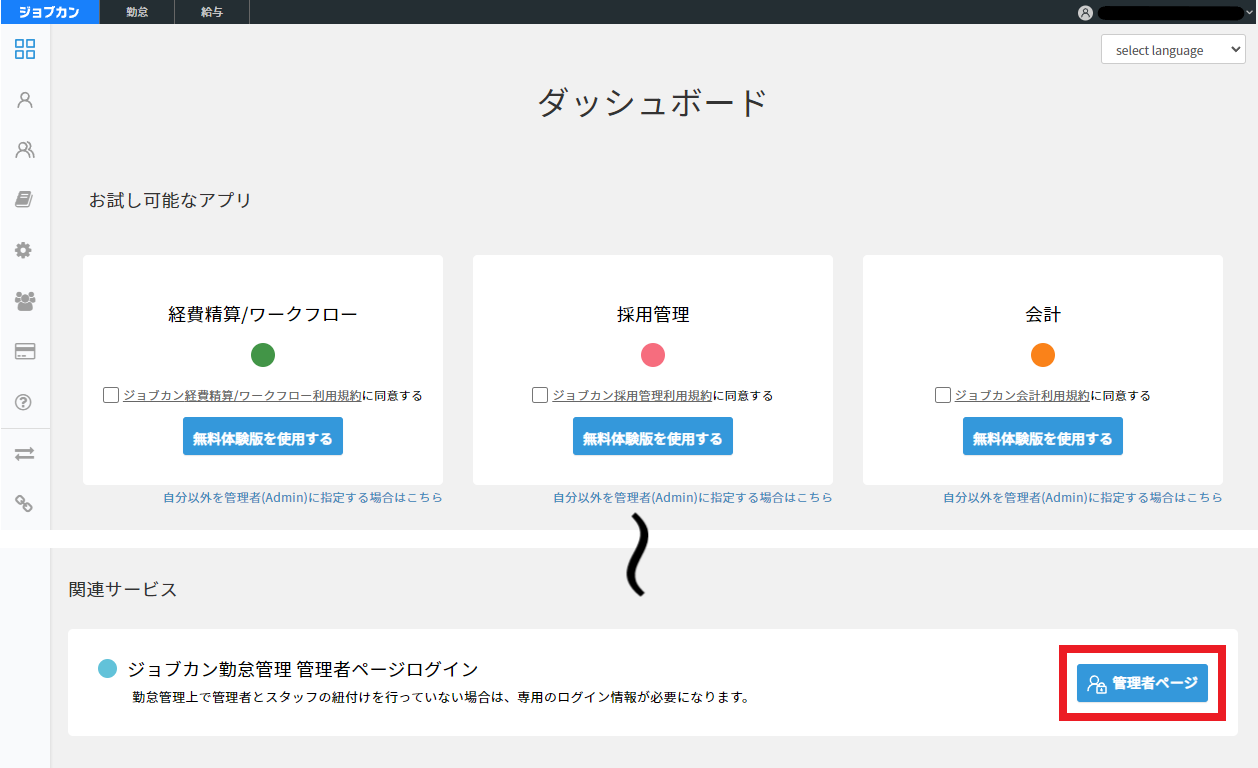Image resolution: width=1258 pixels, height=768 pixels.
Task: Agree to the 経費精算/ワークフロー terms checkbox
Action: pyautogui.click(x=111, y=395)
